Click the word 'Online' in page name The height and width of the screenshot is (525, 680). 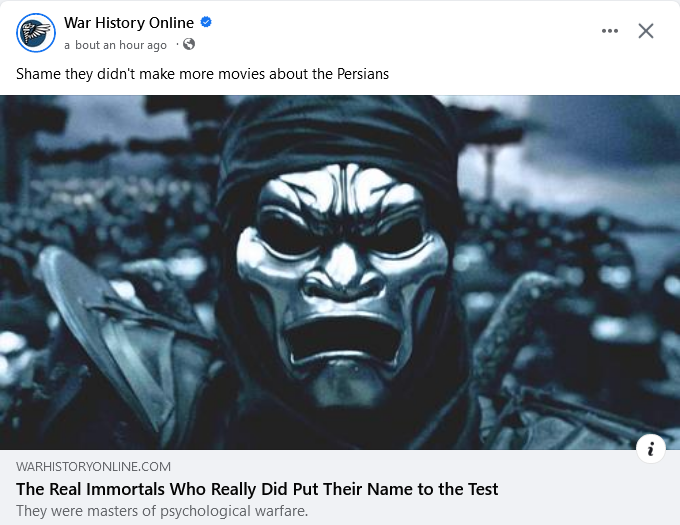[x=169, y=23]
